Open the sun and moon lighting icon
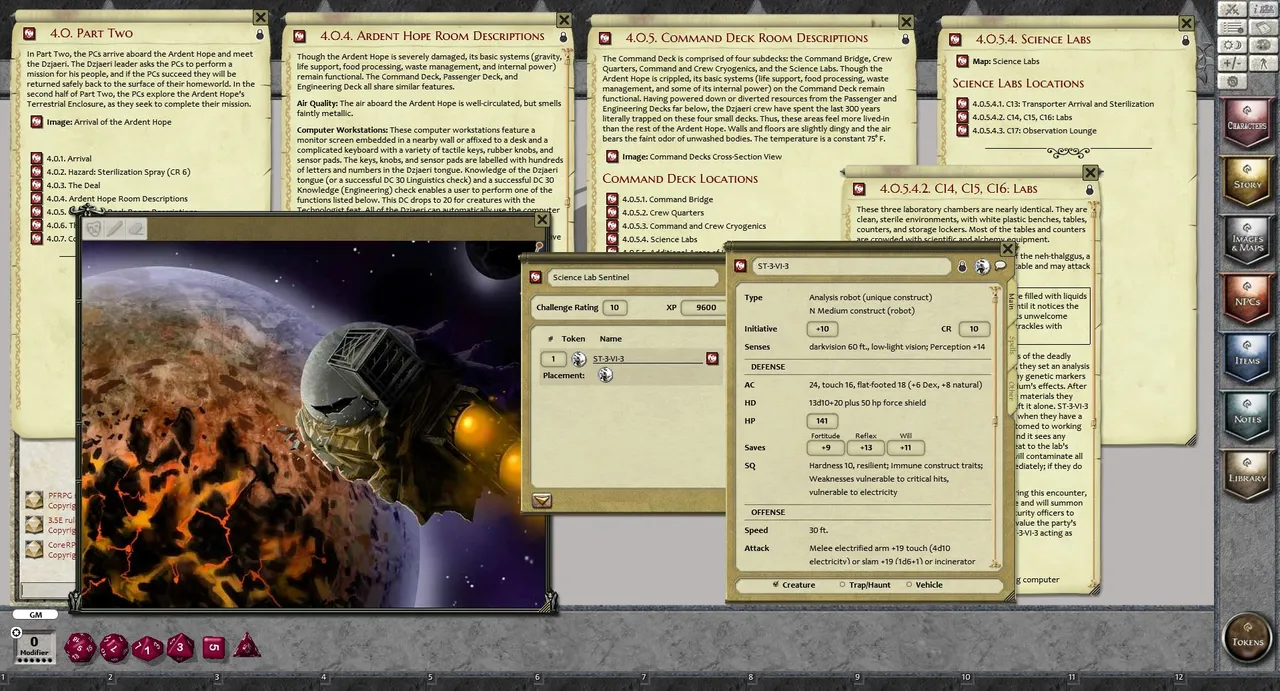Image resolution: width=1280 pixels, height=691 pixels. (1232, 45)
